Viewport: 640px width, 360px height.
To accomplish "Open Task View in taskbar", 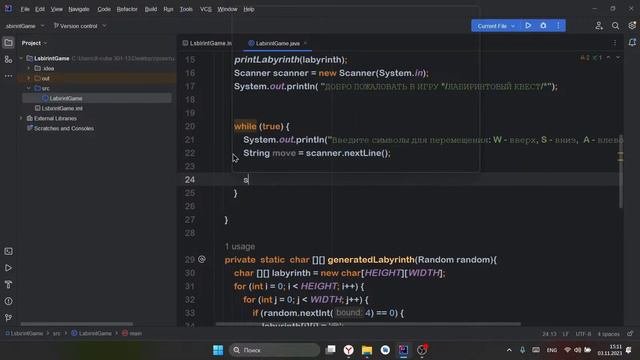I will [331, 350].
